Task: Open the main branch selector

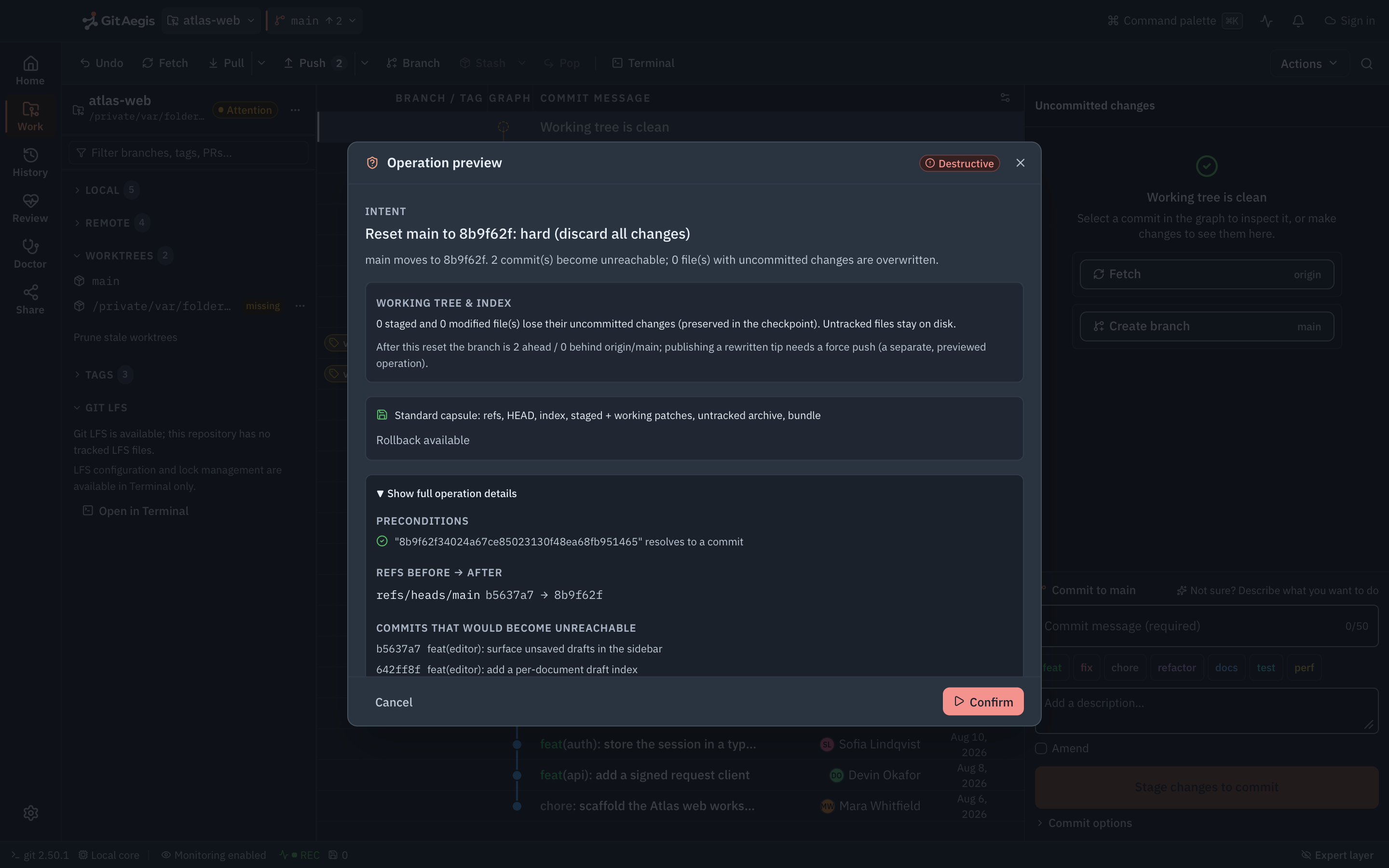Action: point(315,21)
